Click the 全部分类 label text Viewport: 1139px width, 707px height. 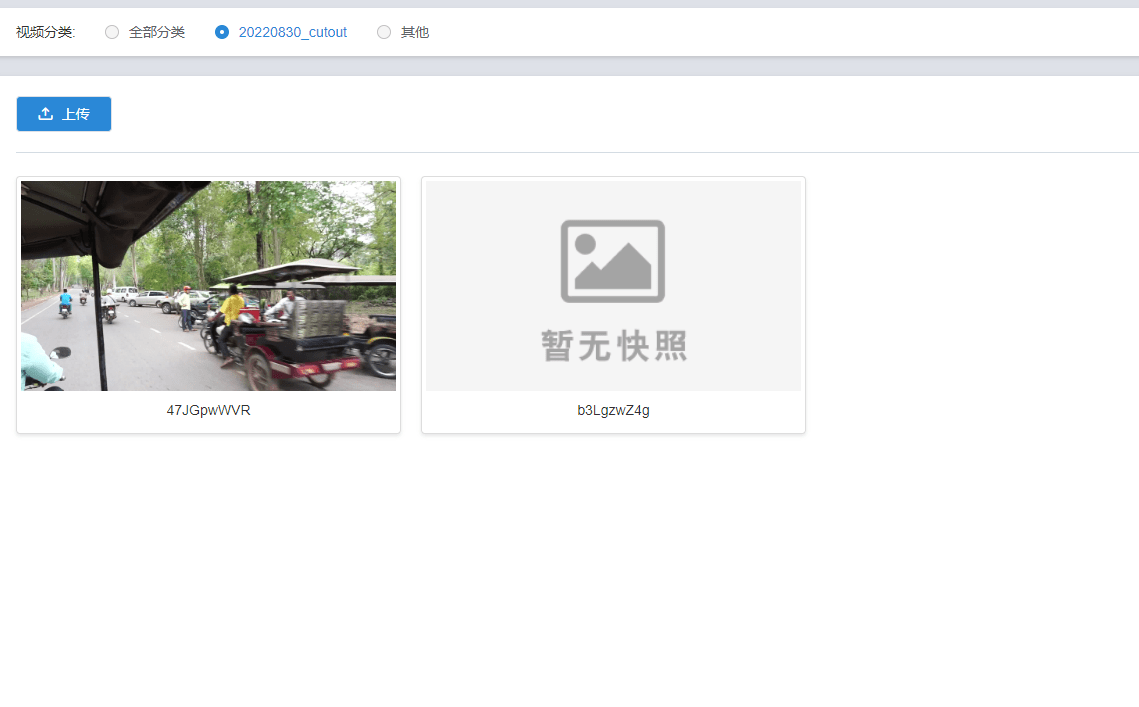(157, 32)
